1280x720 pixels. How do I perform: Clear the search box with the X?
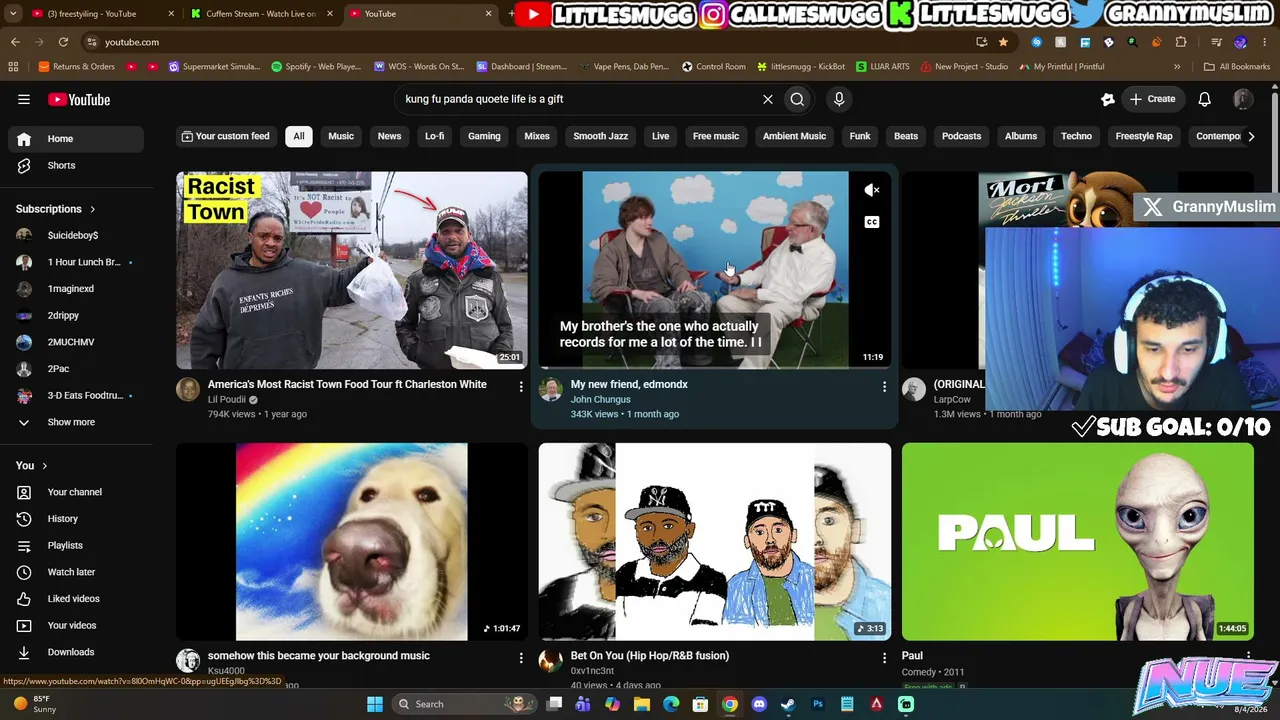coord(768,99)
